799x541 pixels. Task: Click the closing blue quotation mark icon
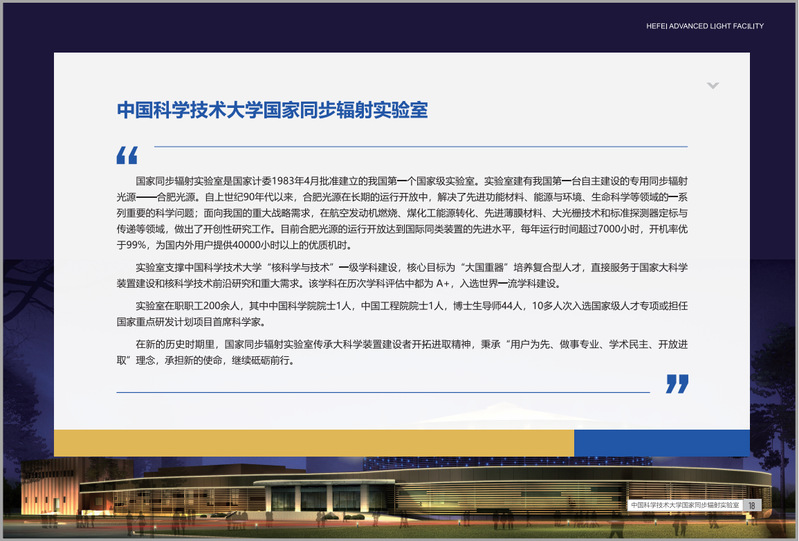[677, 384]
